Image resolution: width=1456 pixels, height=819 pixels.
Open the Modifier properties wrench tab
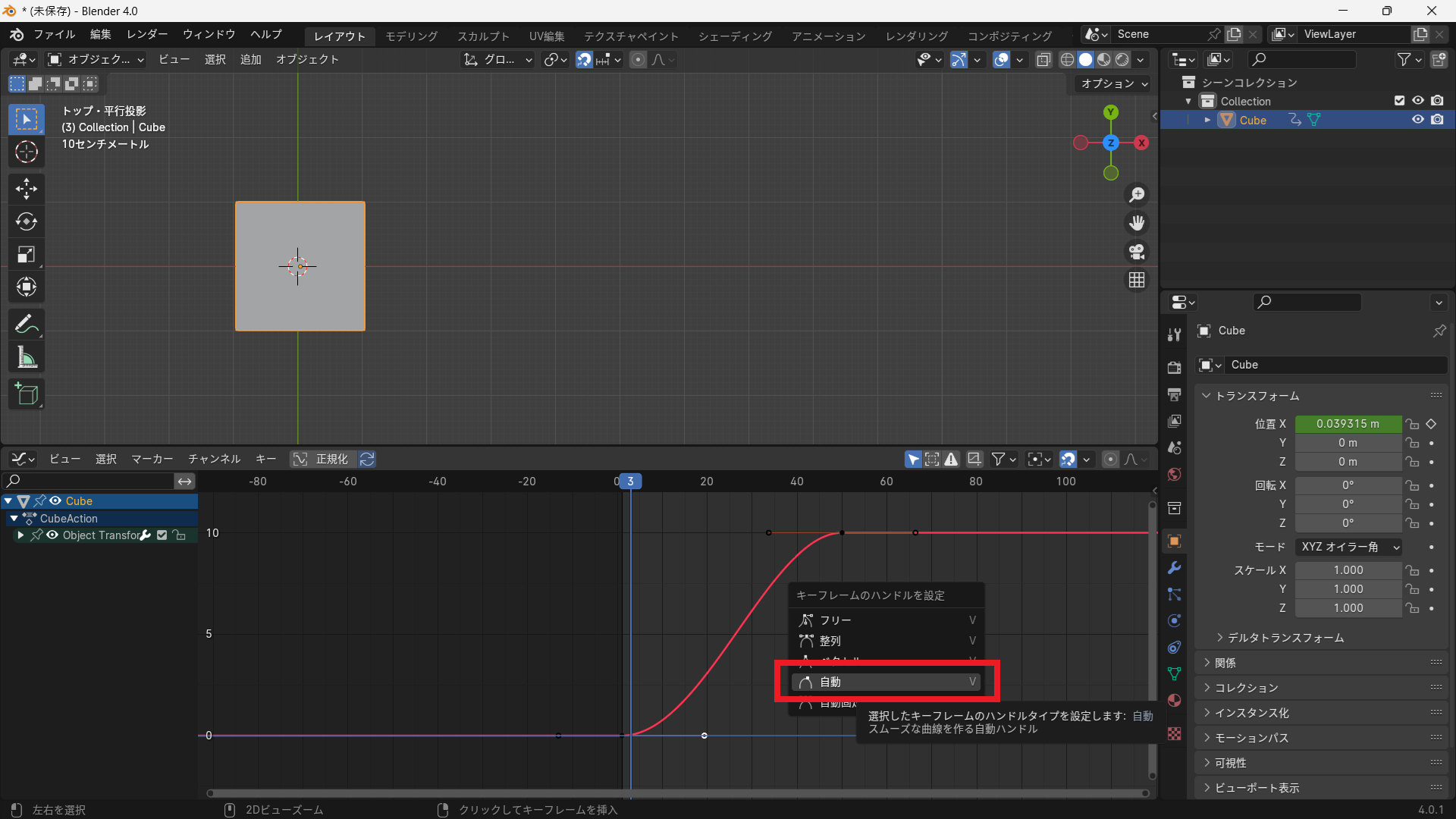click(x=1175, y=568)
